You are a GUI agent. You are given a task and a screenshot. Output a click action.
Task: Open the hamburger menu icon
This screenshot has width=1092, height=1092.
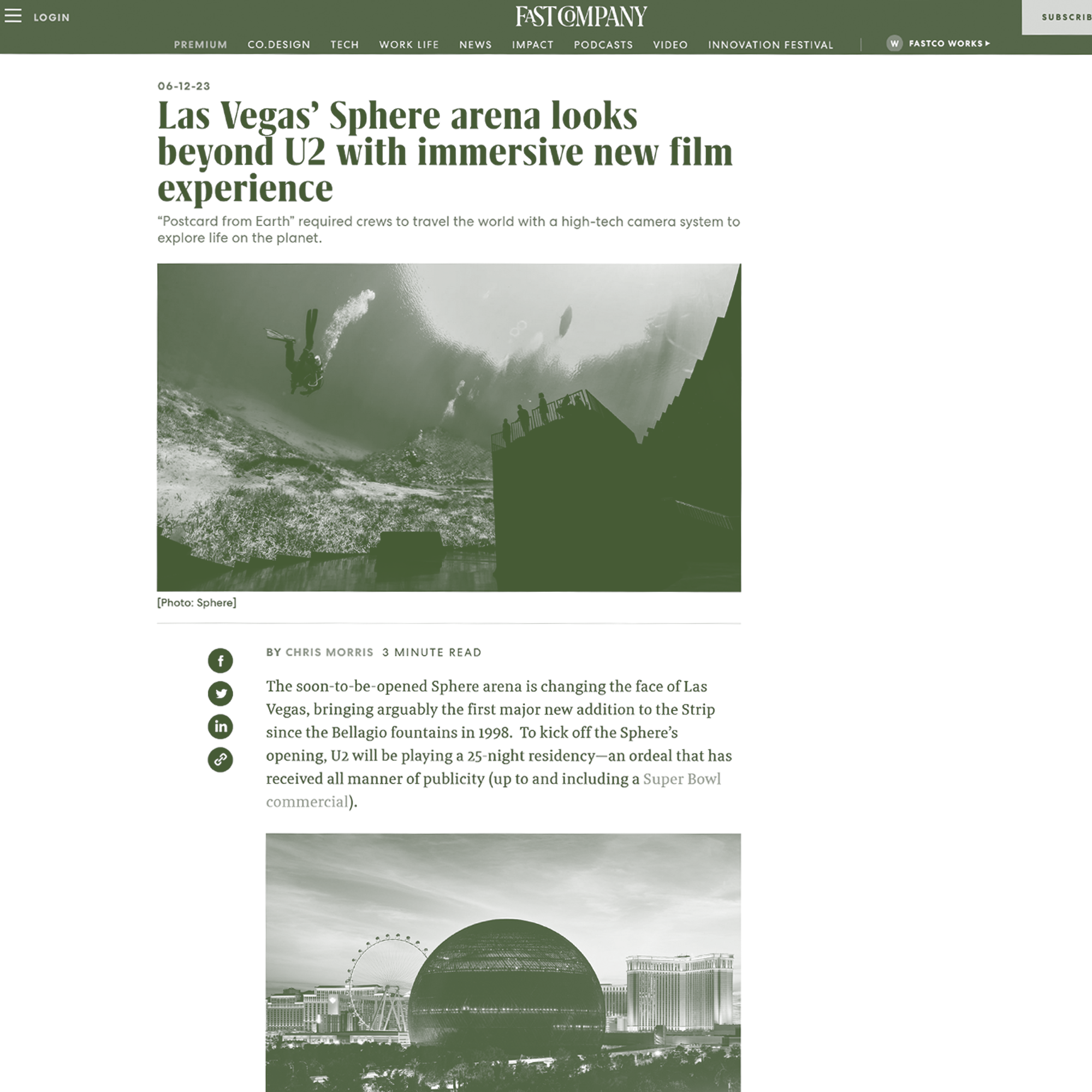coord(13,16)
